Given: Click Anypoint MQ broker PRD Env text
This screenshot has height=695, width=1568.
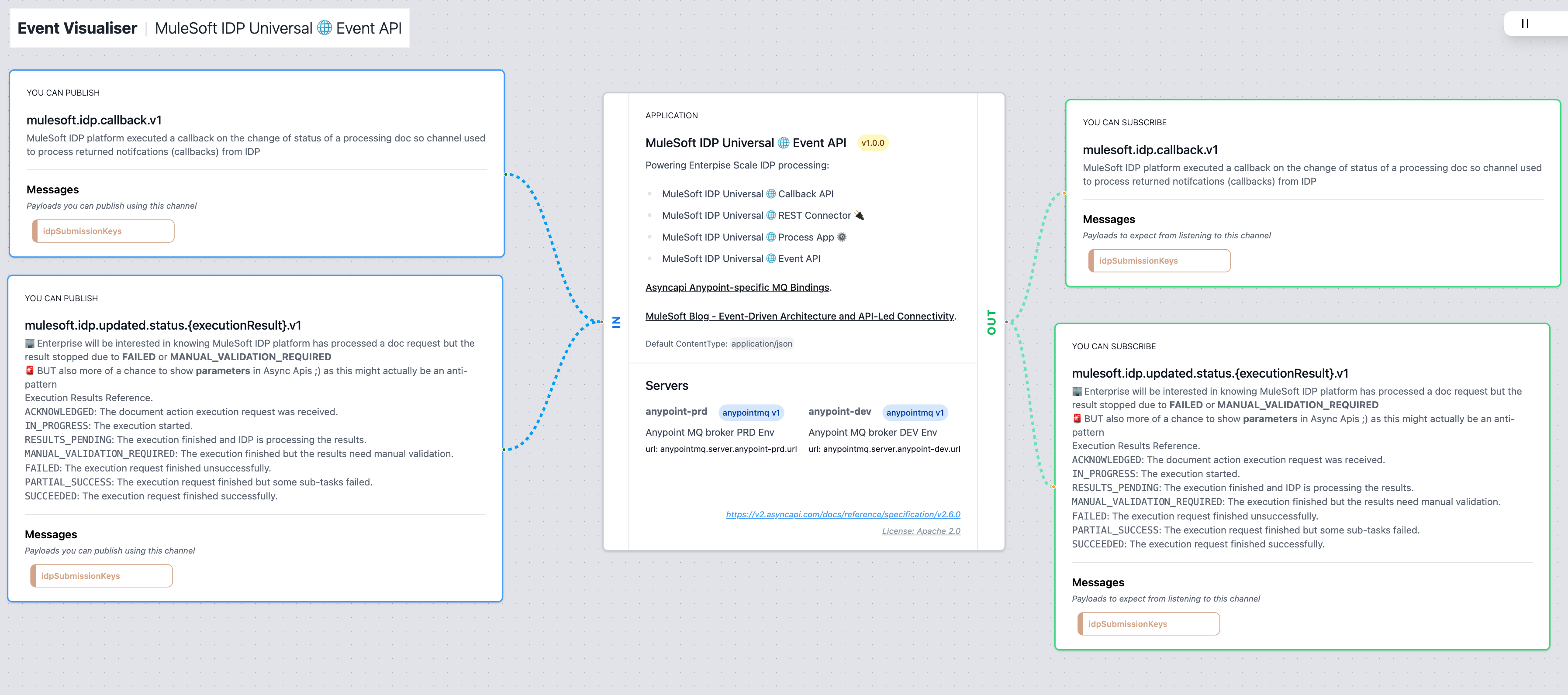Looking at the screenshot, I should click(709, 432).
